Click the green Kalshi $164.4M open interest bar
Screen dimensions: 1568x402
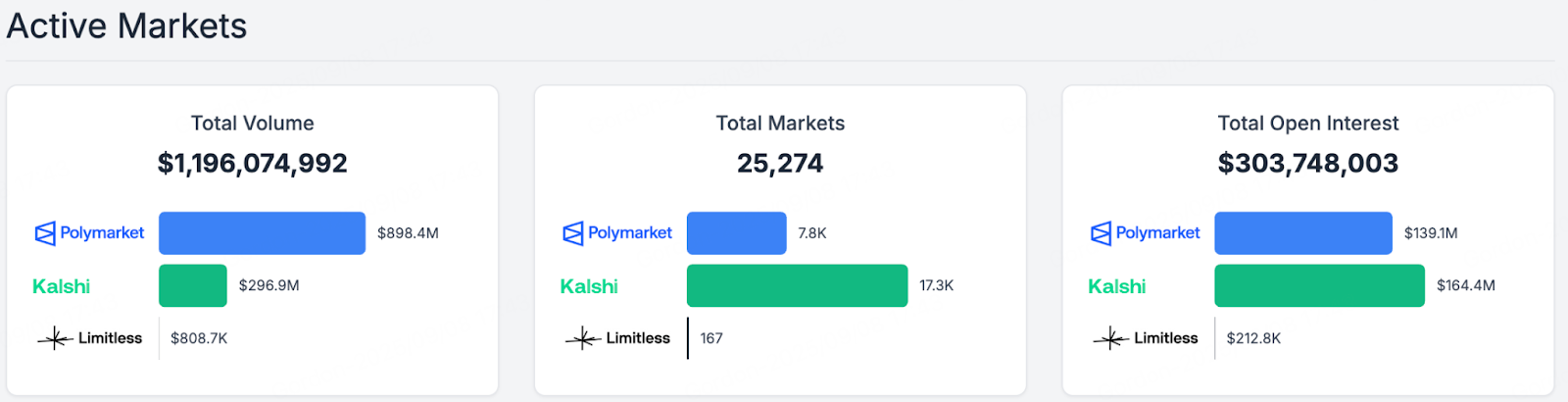(1319, 286)
